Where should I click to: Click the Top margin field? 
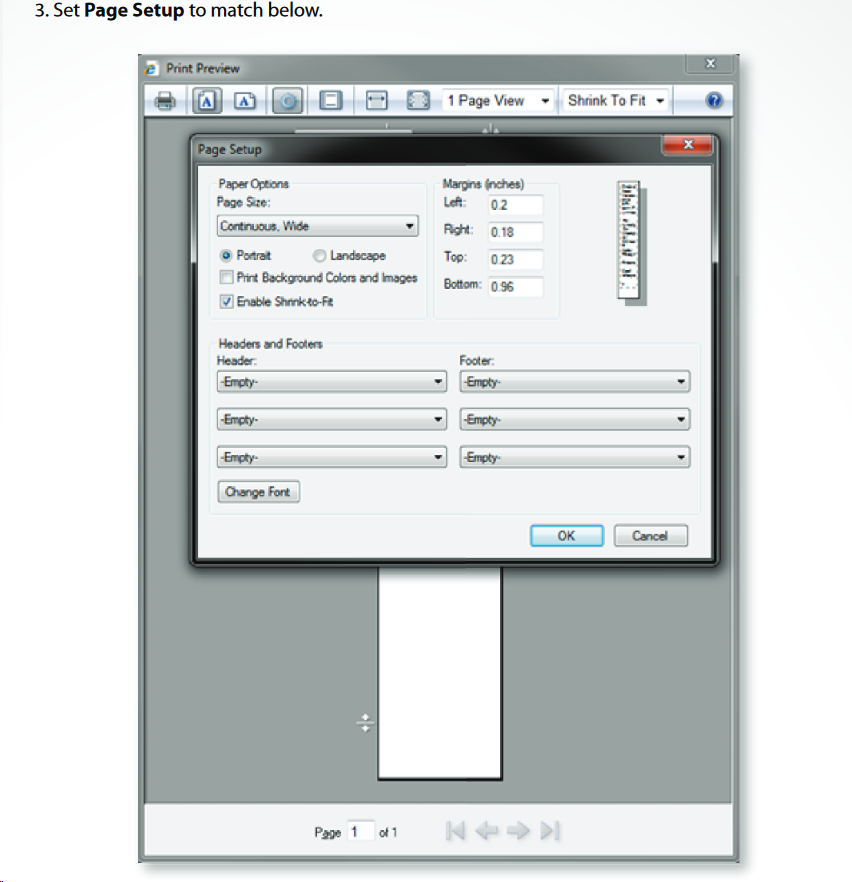pyautogui.click(x=515, y=259)
